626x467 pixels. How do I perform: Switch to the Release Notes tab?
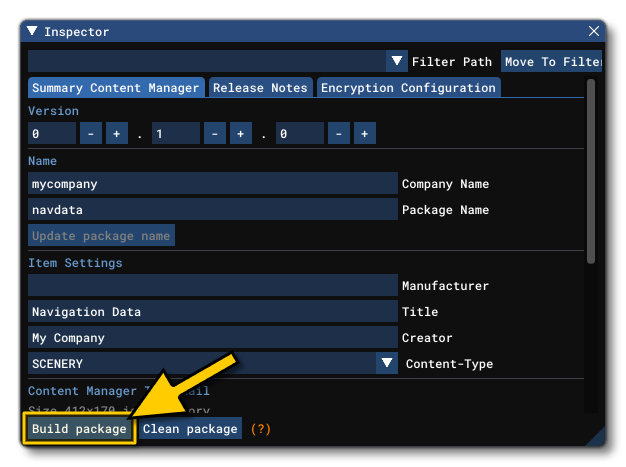coord(260,88)
